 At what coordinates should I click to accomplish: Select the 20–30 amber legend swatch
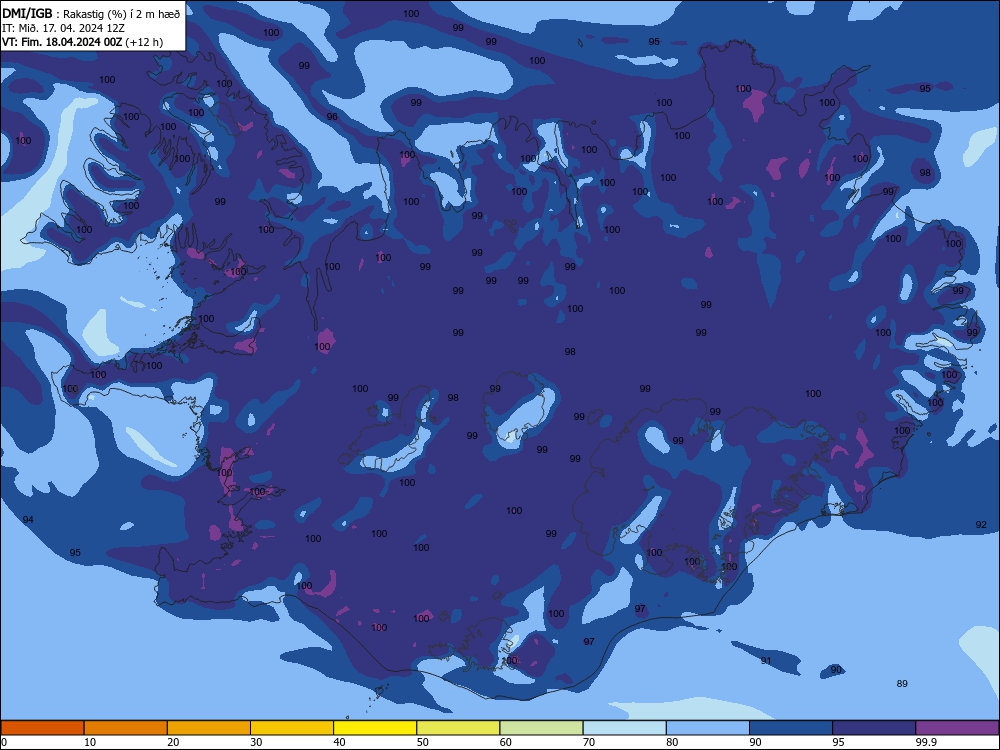209,728
